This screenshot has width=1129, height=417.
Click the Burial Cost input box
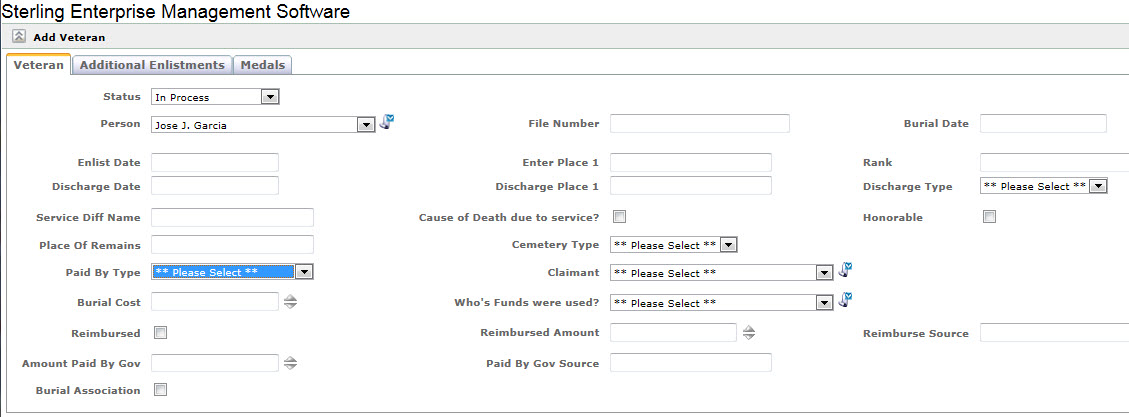[x=215, y=302]
